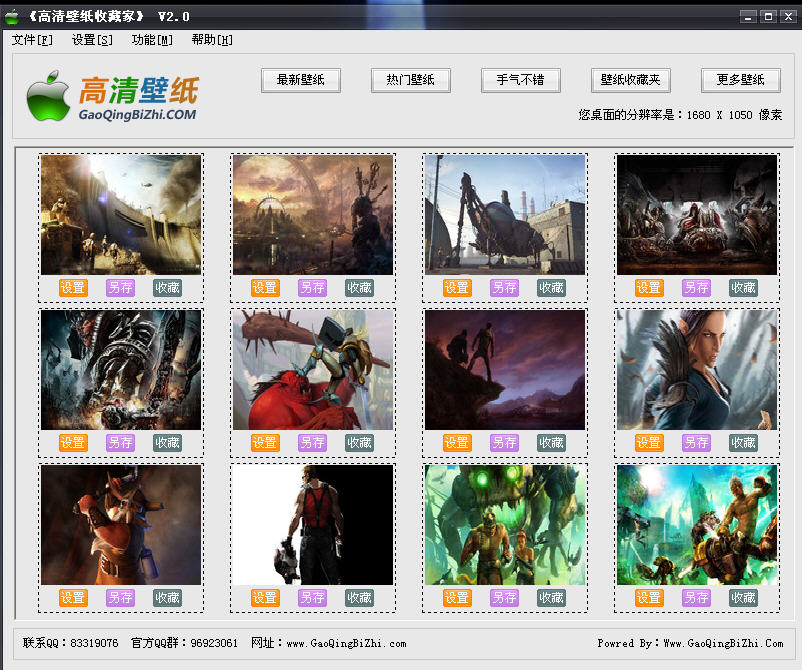Click 设置 under the dam battlefield wallpaper

pos(73,288)
